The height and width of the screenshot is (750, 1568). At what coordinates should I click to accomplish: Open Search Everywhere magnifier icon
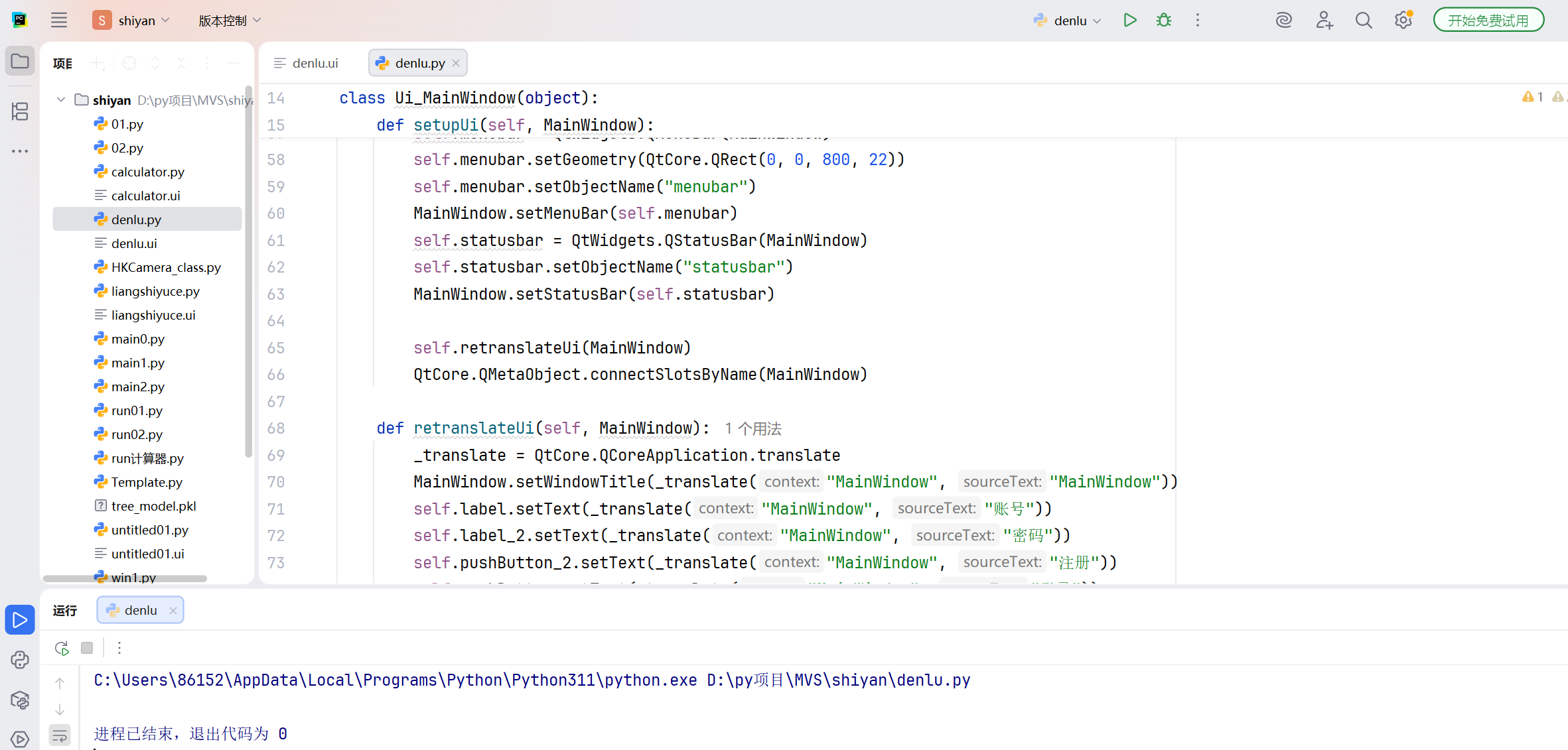click(1363, 21)
